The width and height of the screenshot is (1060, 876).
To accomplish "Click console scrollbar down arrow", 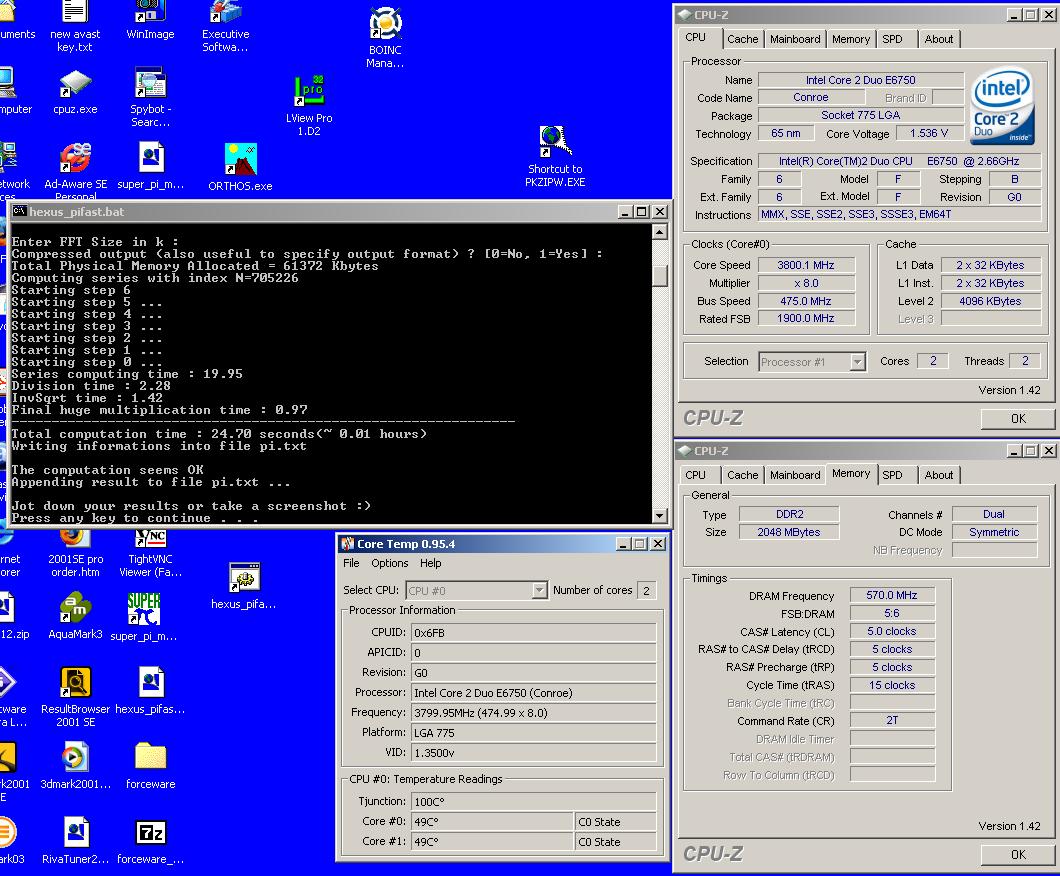I will [x=660, y=516].
